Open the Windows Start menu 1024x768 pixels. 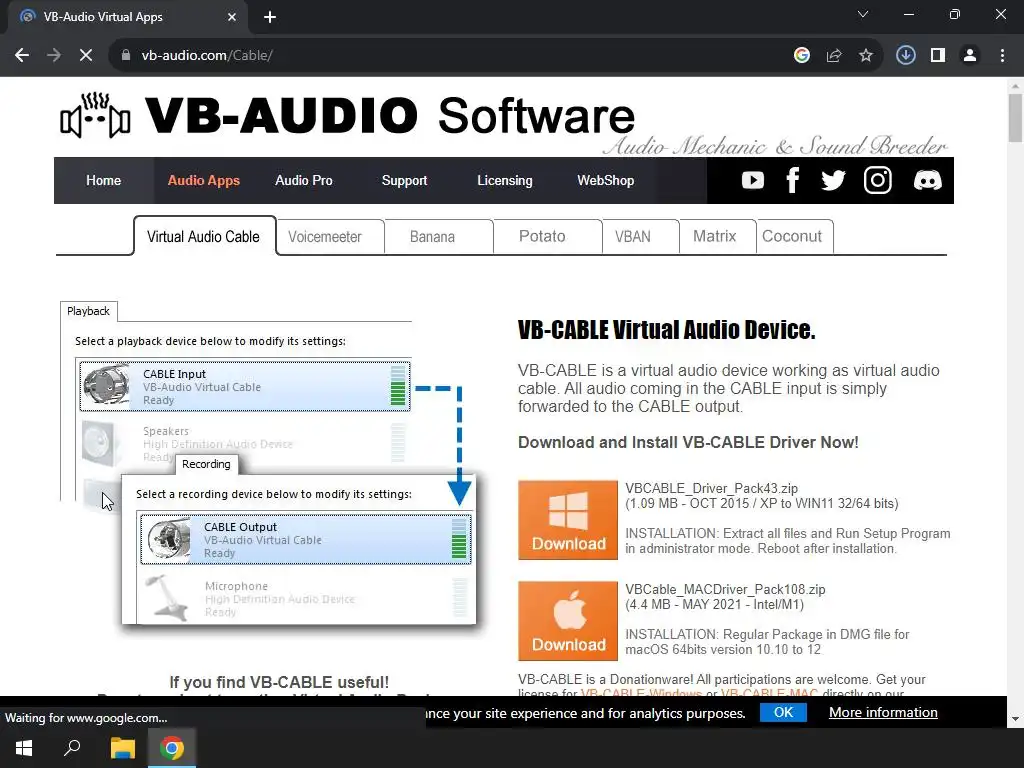[x=24, y=748]
